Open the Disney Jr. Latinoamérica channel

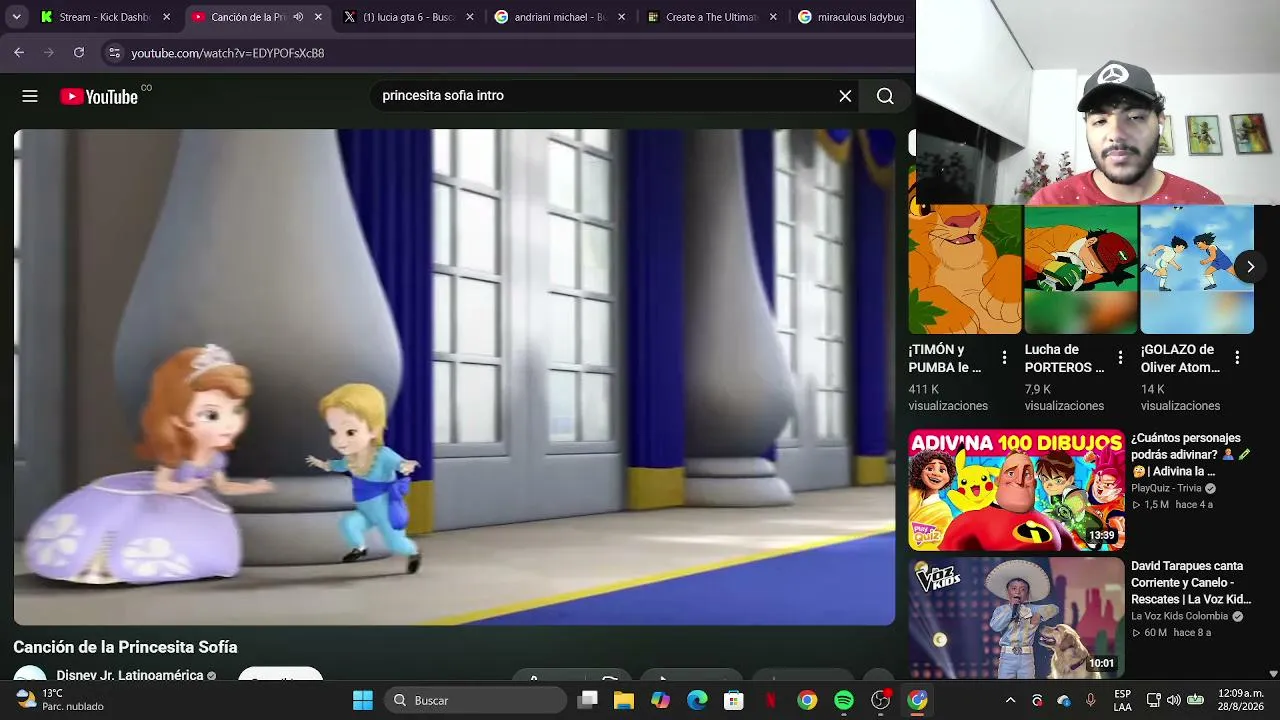click(130, 675)
